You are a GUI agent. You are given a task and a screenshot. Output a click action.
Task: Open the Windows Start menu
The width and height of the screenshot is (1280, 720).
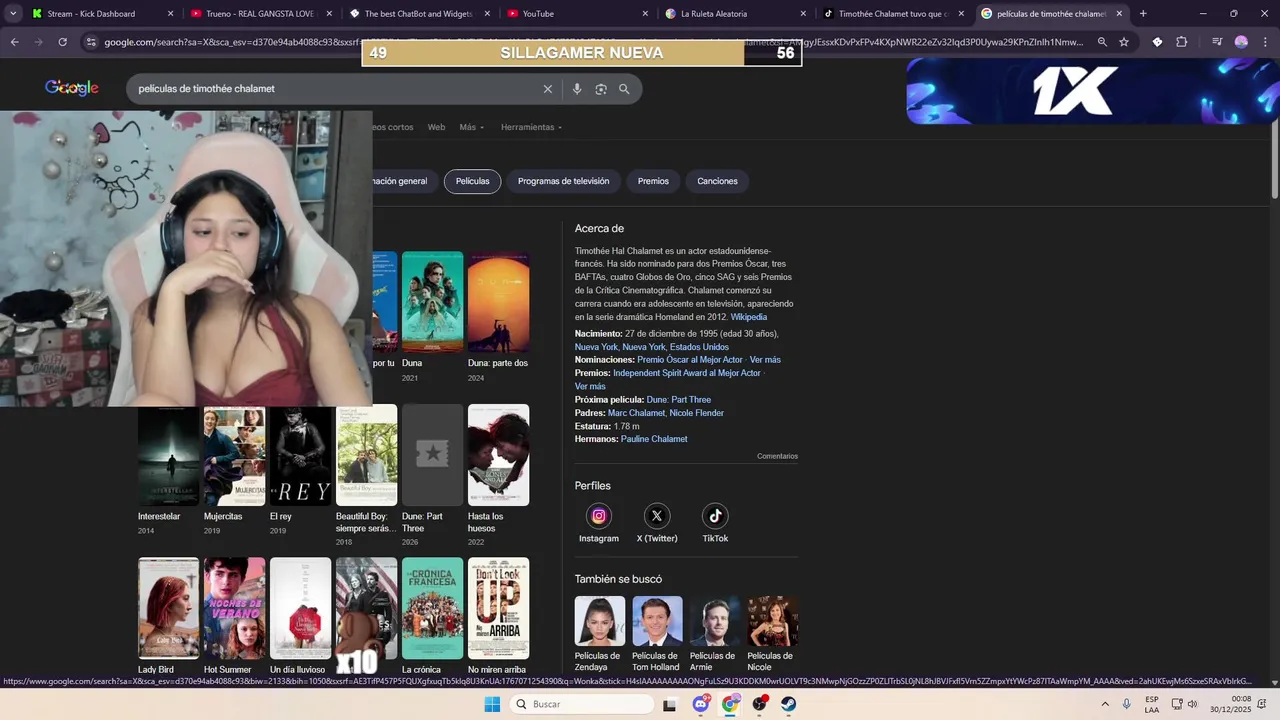pos(492,704)
